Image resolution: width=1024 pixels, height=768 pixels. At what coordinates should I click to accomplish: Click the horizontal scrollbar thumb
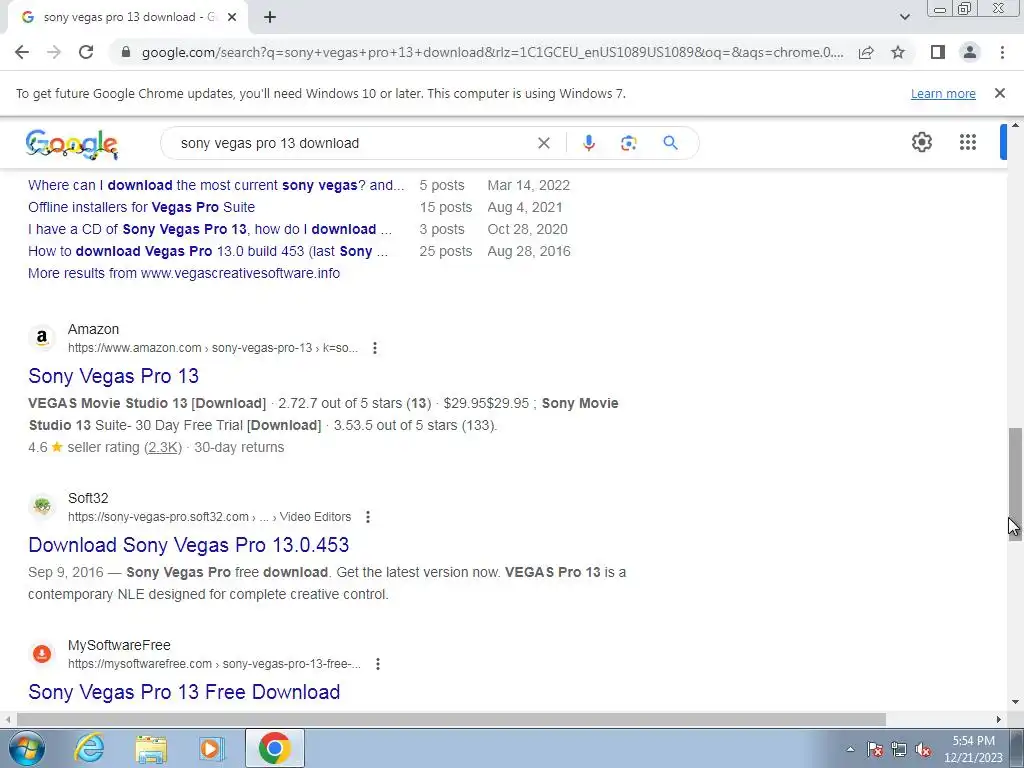(451, 720)
